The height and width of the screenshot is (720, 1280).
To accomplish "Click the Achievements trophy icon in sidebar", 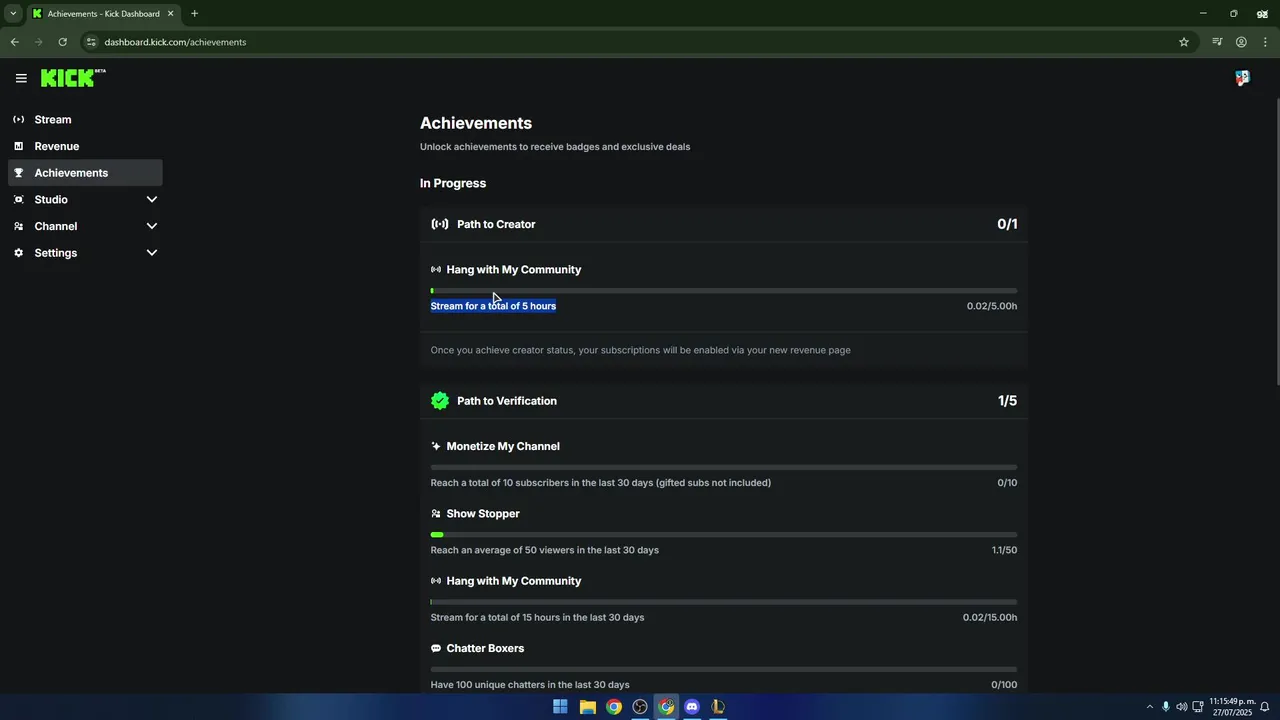I will pyautogui.click(x=18, y=173).
